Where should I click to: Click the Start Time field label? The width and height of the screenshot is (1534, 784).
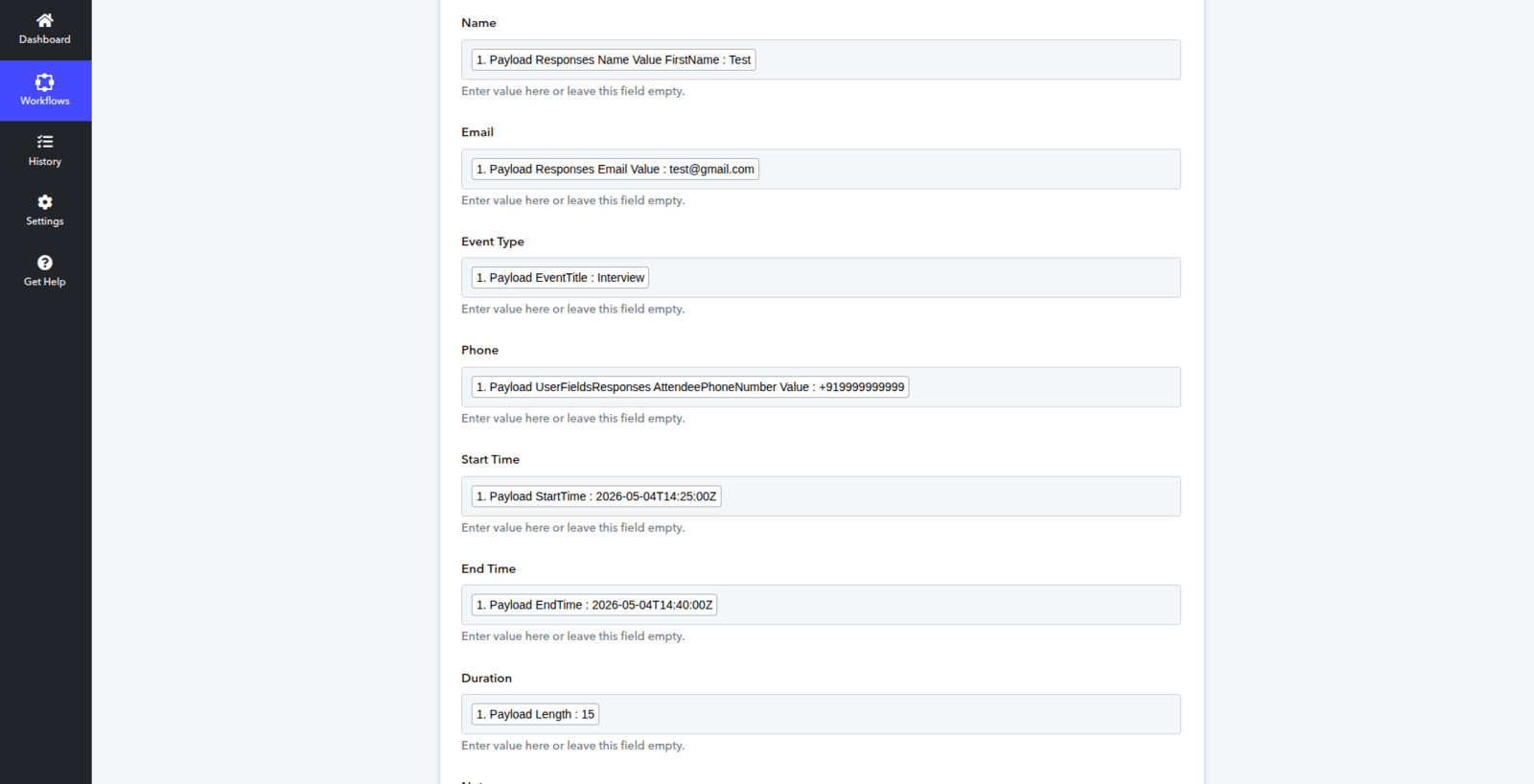coord(490,459)
